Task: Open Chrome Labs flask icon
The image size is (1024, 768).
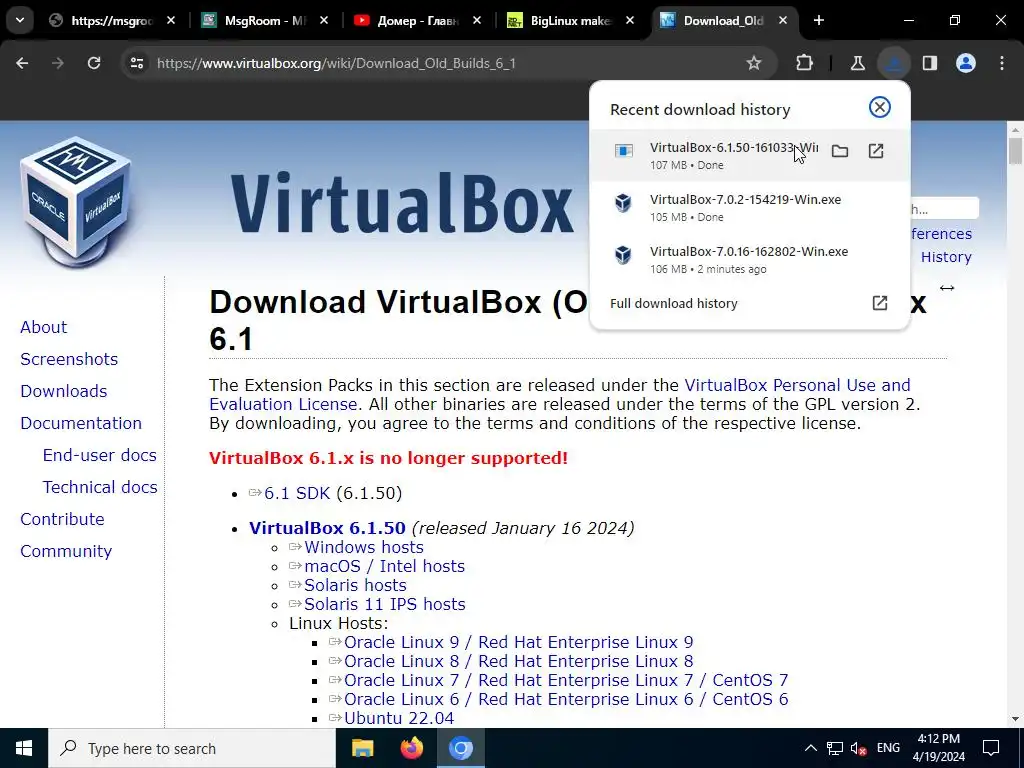Action: [857, 63]
